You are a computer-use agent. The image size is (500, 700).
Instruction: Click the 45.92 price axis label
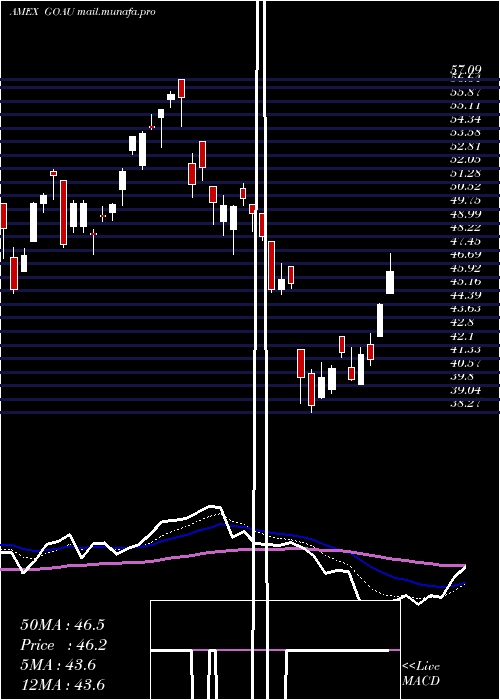(x=465, y=268)
